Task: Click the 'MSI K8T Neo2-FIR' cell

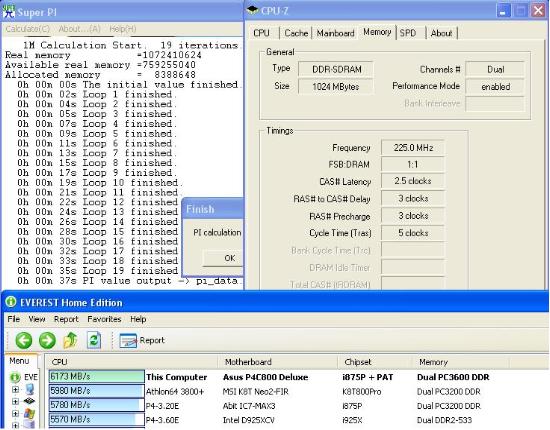Action: (x=255, y=391)
